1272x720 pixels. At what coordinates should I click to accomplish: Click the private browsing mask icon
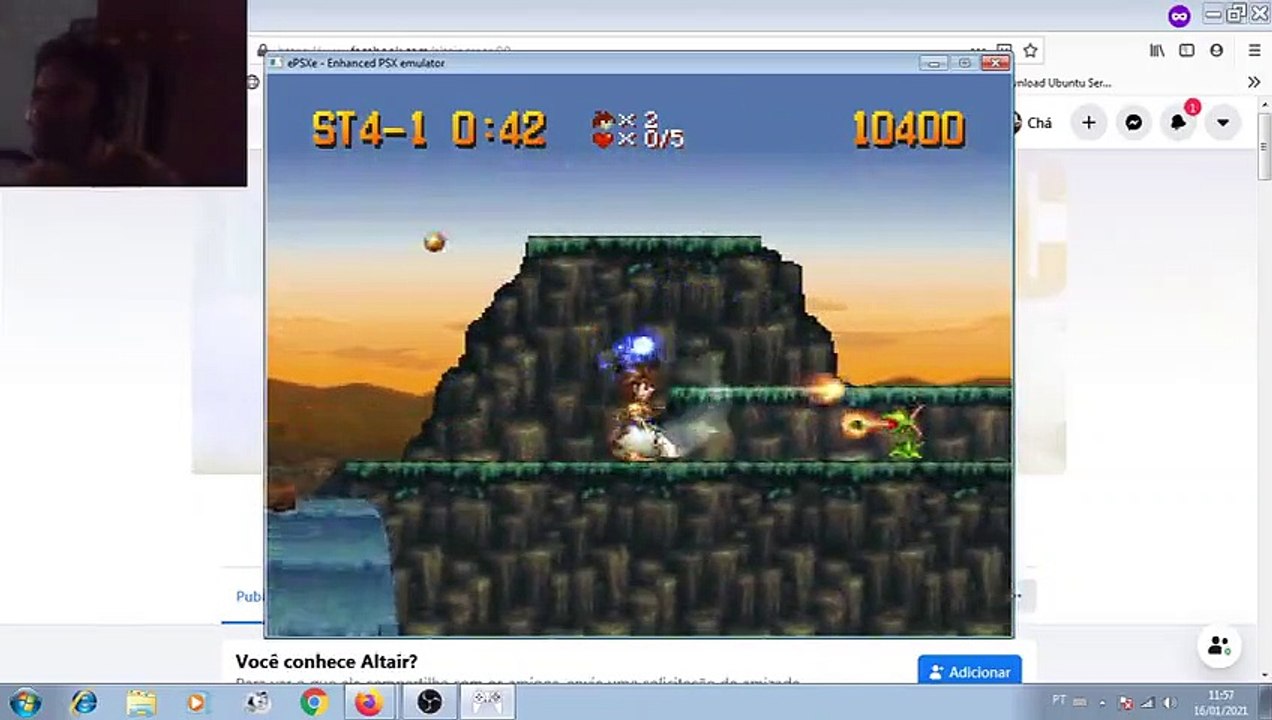(x=1179, y=15)
